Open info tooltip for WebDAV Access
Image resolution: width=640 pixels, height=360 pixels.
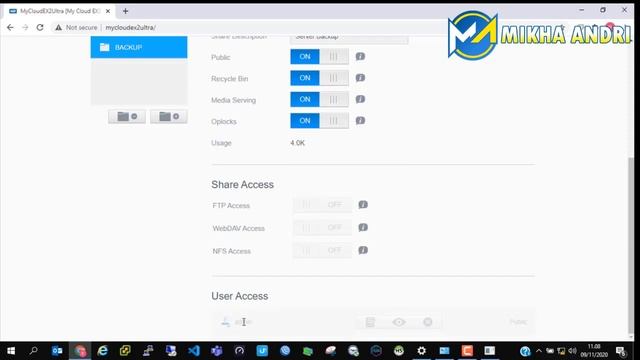[x=363, y=227]
